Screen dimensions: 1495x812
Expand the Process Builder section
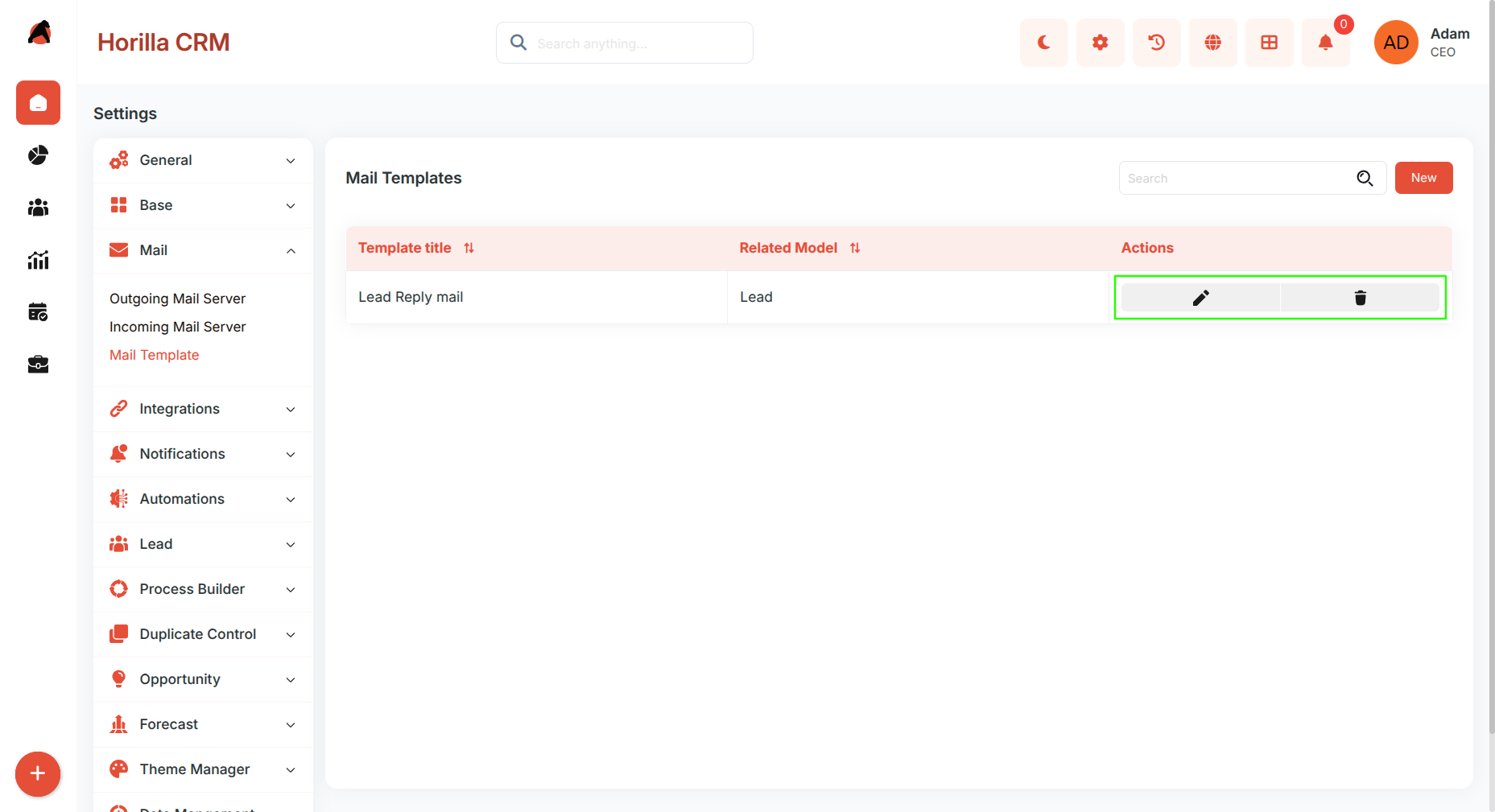[x=203, y=589]
